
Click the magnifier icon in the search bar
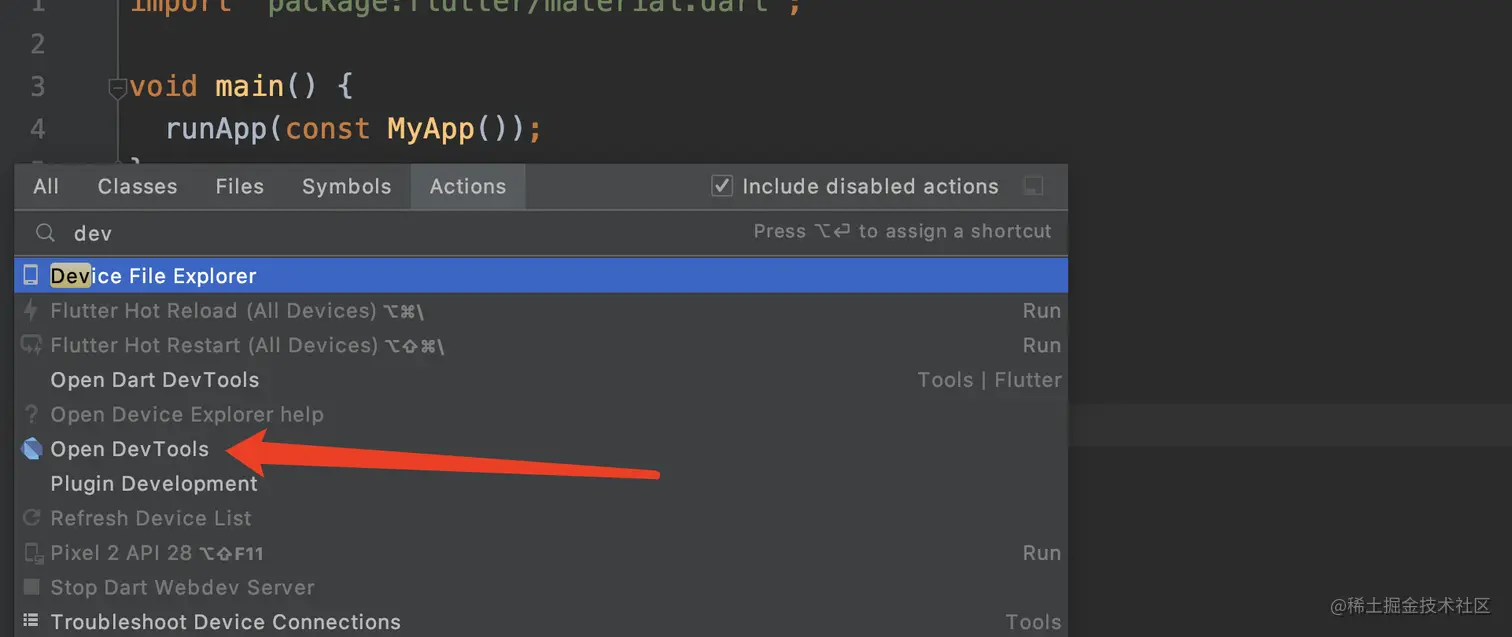pyautogui.click(x=45, y=232)
